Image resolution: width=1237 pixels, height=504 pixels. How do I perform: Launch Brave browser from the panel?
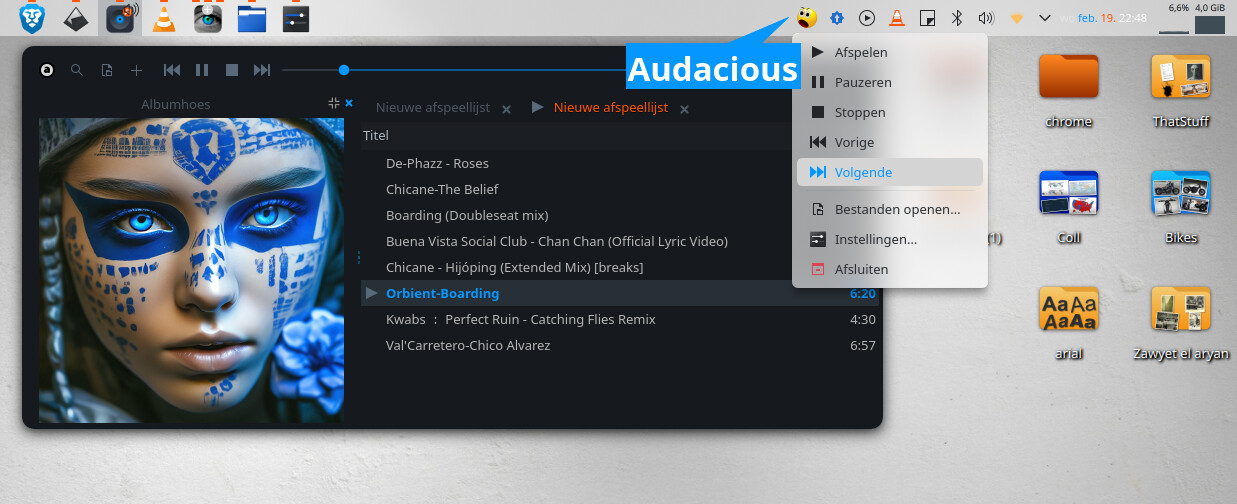pos(33,17)
